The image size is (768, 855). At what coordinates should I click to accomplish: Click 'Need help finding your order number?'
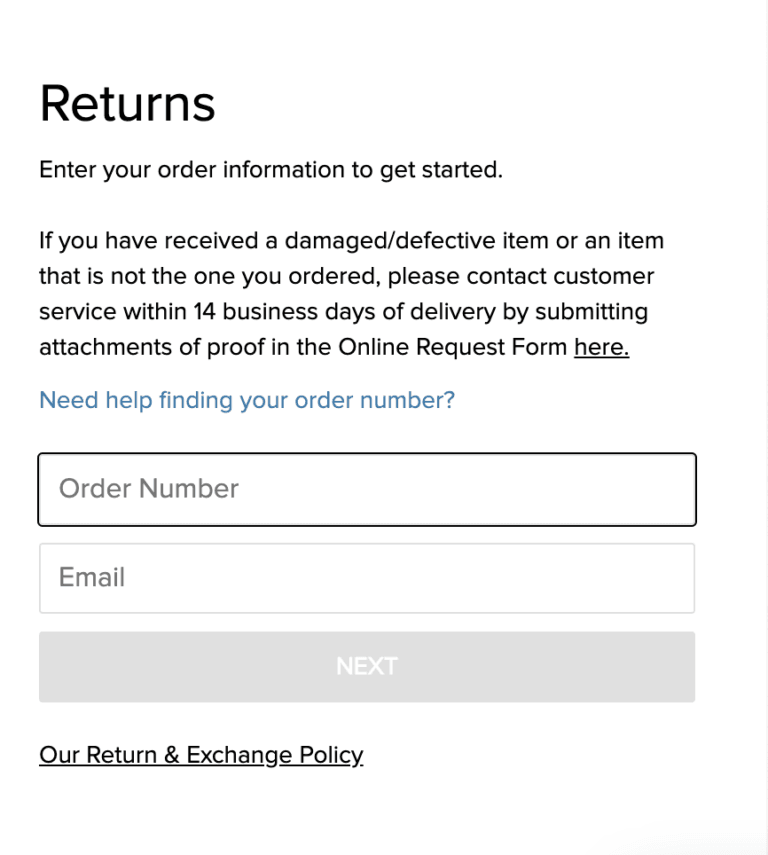point(246,400)
